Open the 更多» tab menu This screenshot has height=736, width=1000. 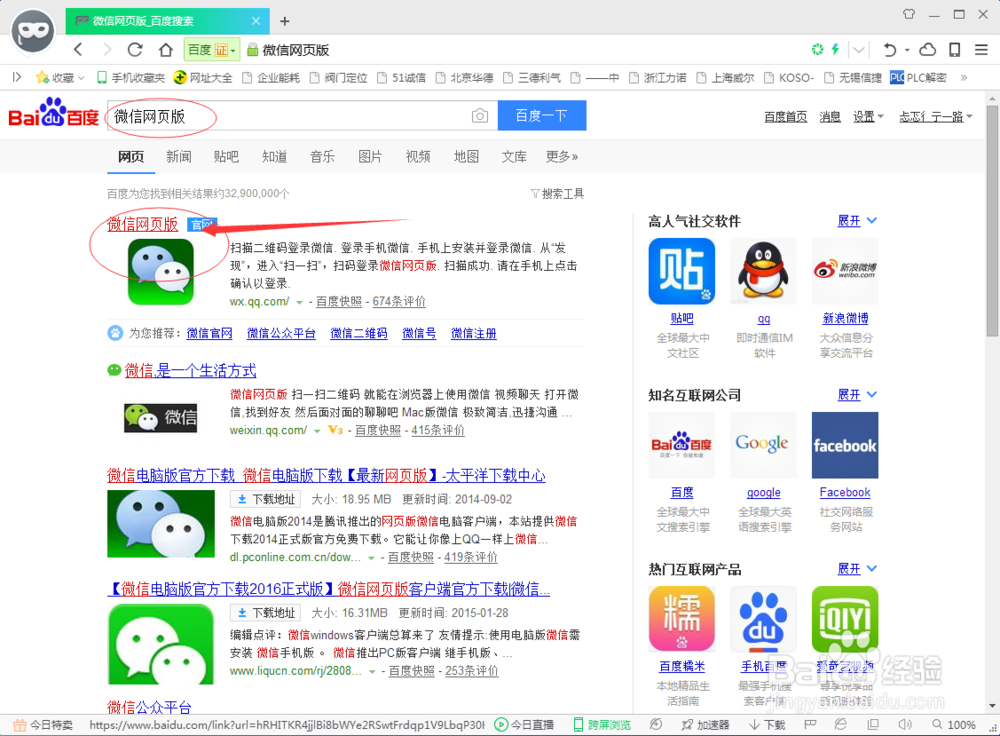coord(561,157)
